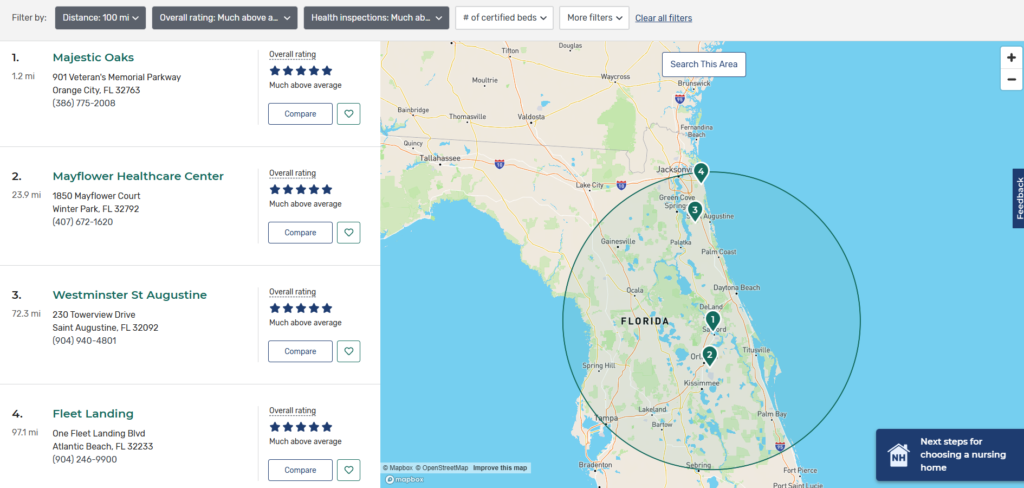Viewport: 1024px width, 488px height.
Task: Open the Feedback side tab
Action: [x=1018, y=199]
